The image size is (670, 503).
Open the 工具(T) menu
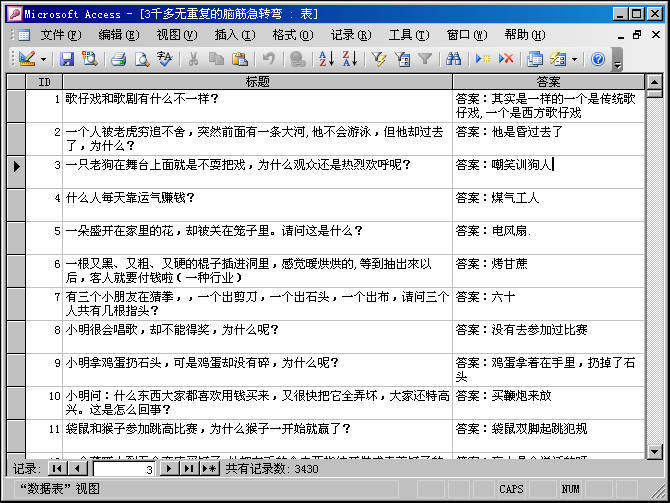point(409,35)
